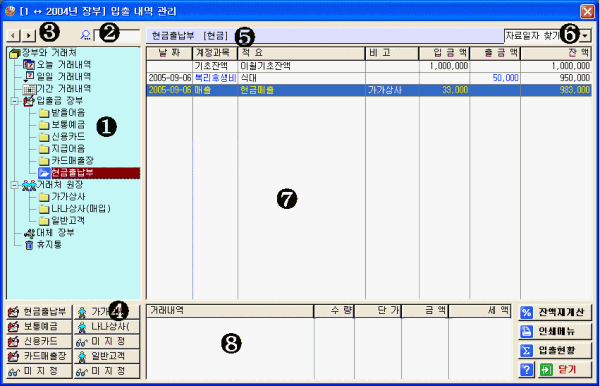Select the 휴지통 trash icon
The image size is (600, 386).
pyautogui.click(x=29, y=245)
